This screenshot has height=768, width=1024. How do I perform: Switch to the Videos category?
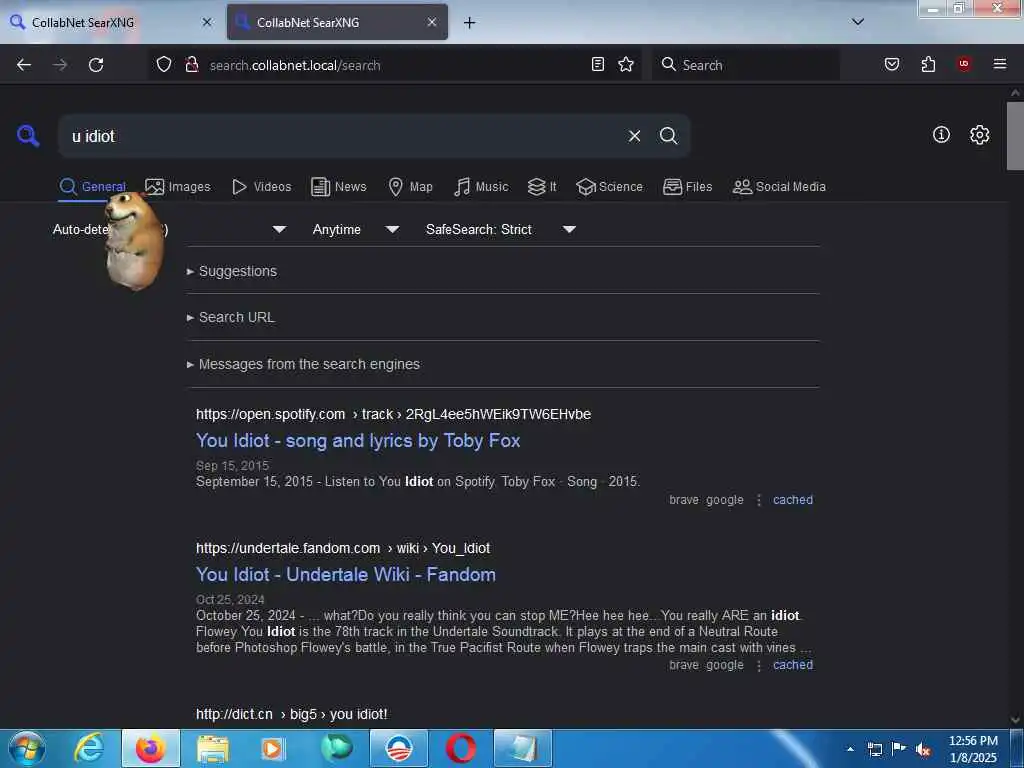pos(261,187)
